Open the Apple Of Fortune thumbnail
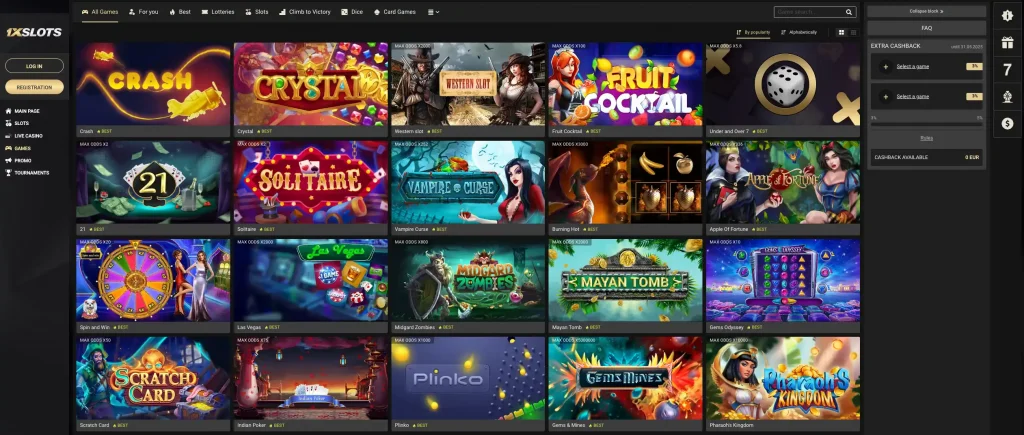Image resolution: width=1024 pixels, height=435 pixels. point(783,182)
